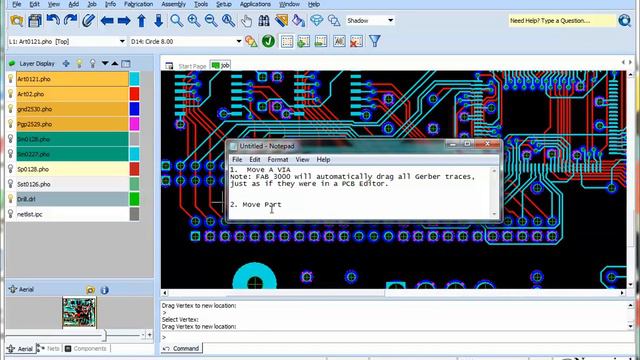Image resolution: width=640 pixels, height=360 pixels.
Task: Click the aerial board thumbnail preview
Action: [79, 312]
